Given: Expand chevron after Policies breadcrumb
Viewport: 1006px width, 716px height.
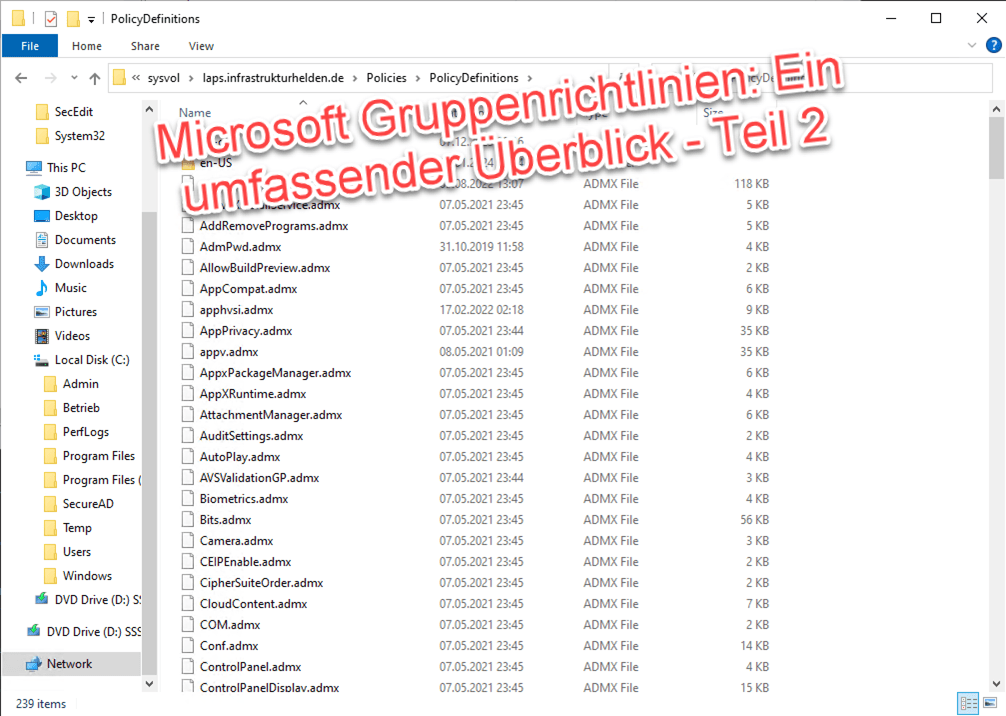Looking at the screenshot, I should click(x=418, y=79).
